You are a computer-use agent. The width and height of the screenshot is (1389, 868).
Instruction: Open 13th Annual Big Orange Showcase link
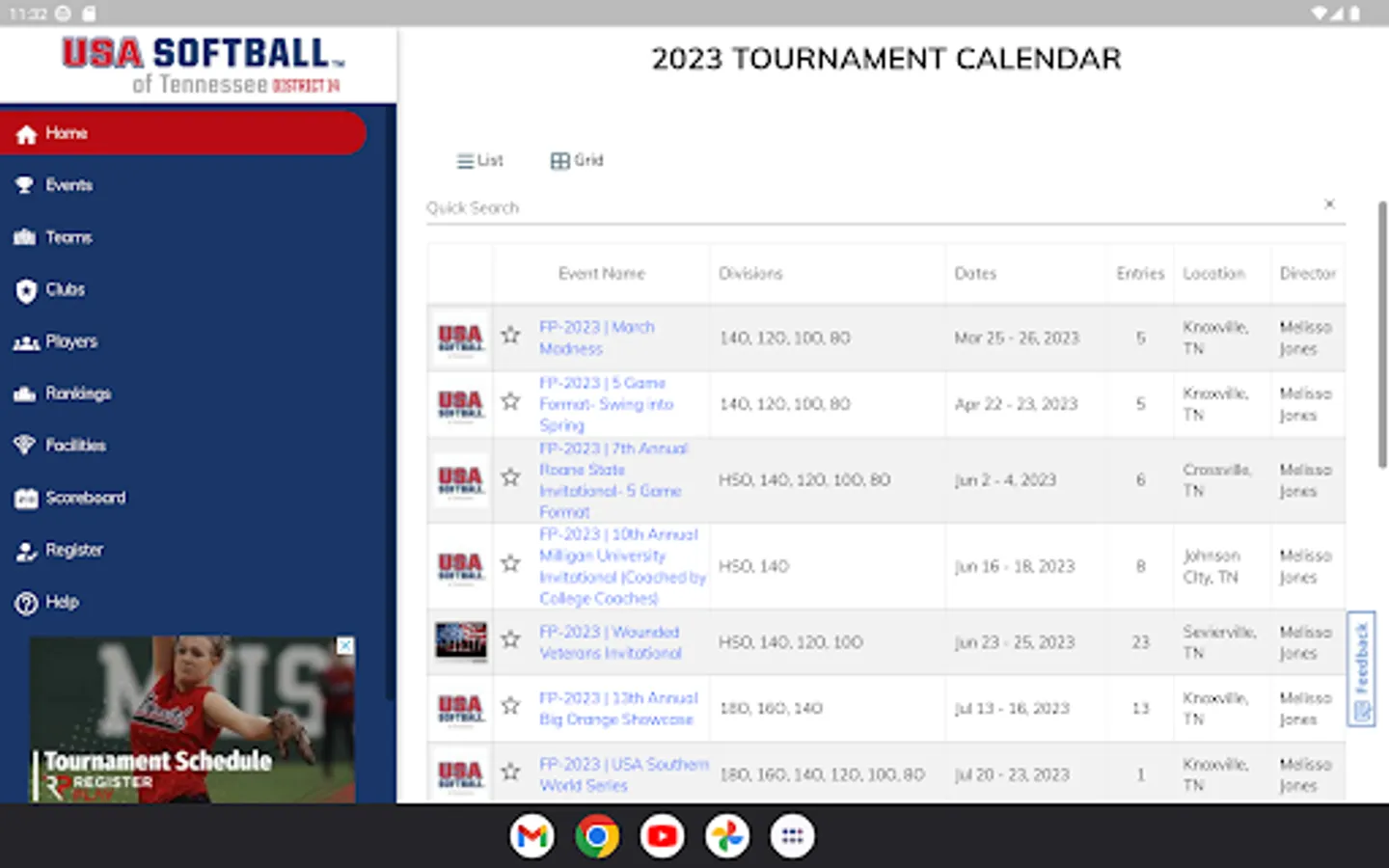618,709
